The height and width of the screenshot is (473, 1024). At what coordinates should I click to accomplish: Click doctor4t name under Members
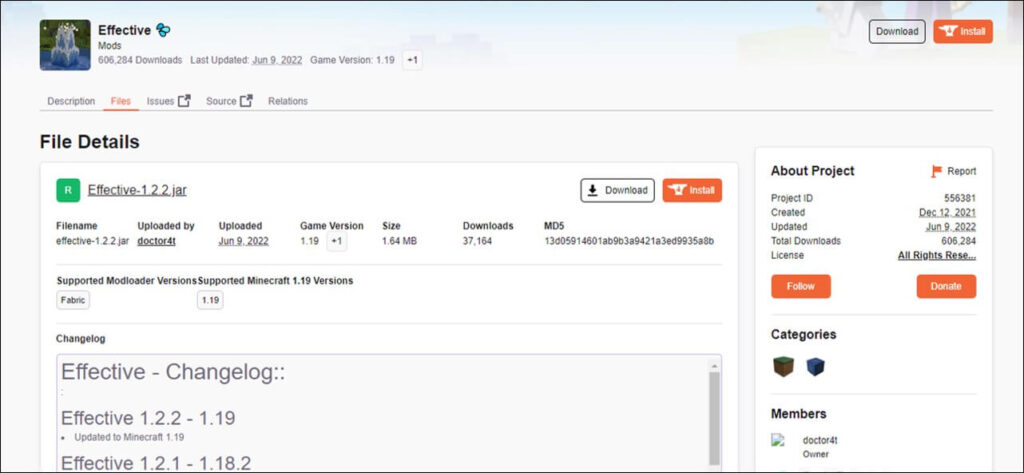(820, 440)
